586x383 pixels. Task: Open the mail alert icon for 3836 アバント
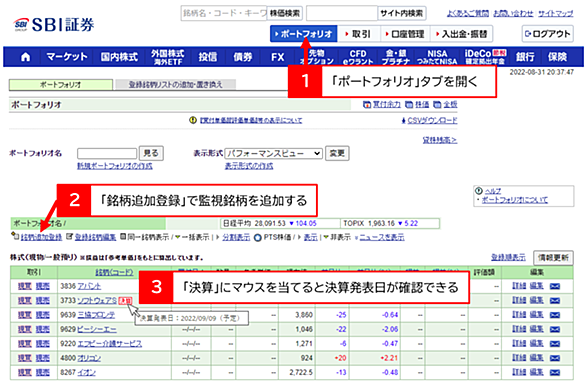[555, 287]
